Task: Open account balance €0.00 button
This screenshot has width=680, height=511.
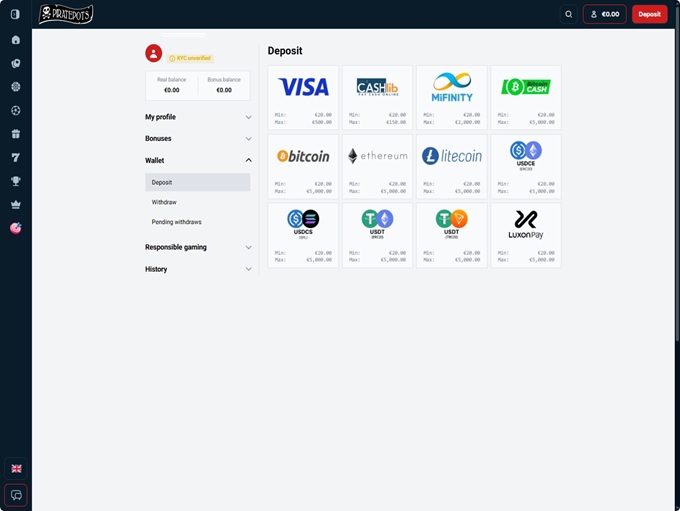Action: click(x=605, y=14)
